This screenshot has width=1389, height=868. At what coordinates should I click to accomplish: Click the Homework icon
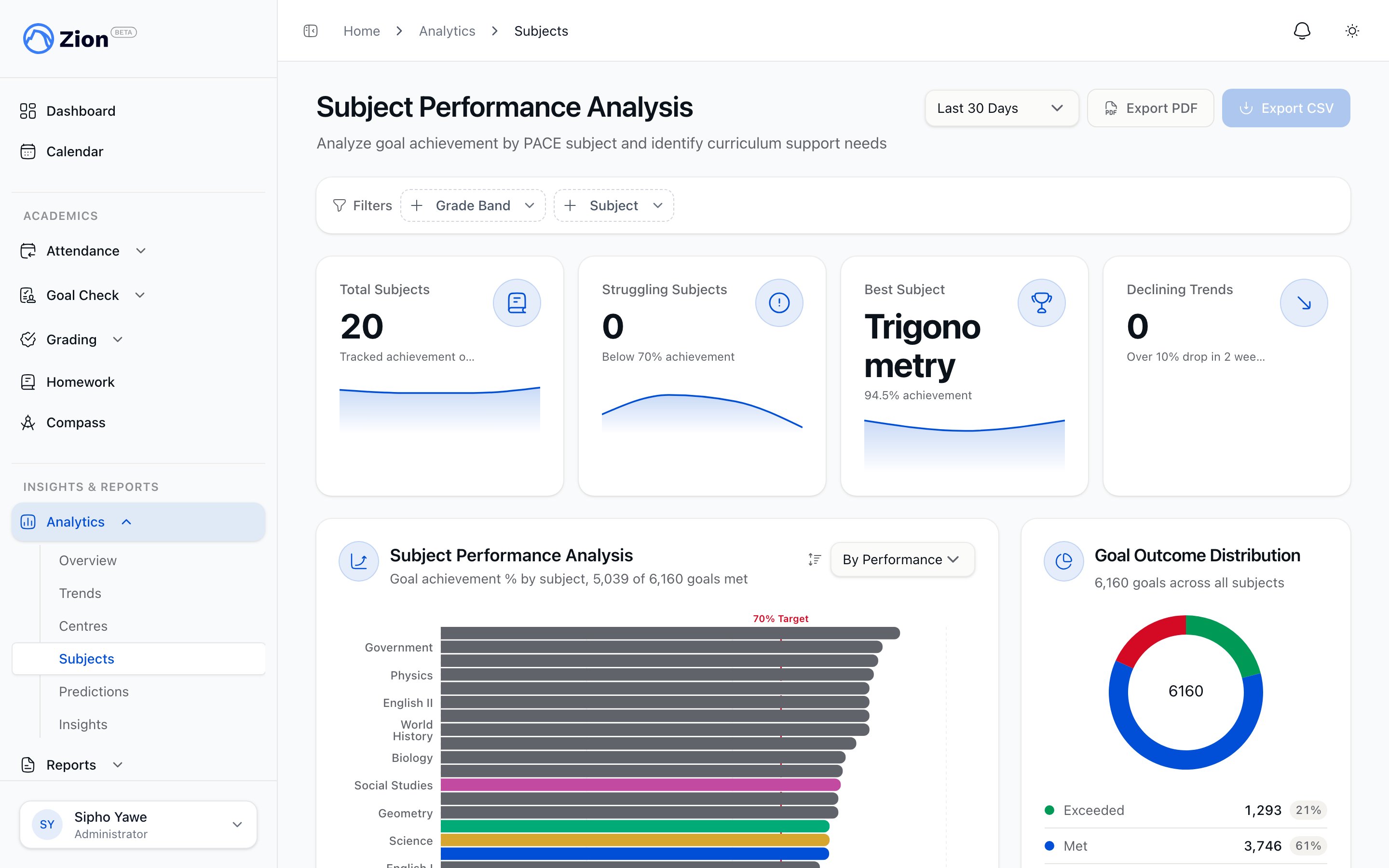tap(28, 382)
